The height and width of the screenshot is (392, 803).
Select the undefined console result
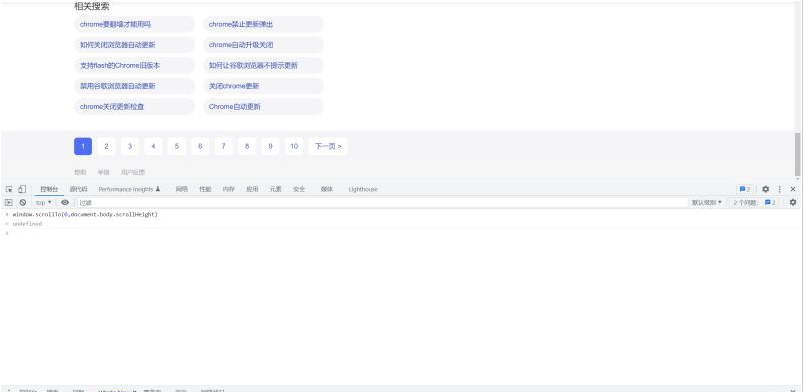pyautogui.click(x=27, y=224)
